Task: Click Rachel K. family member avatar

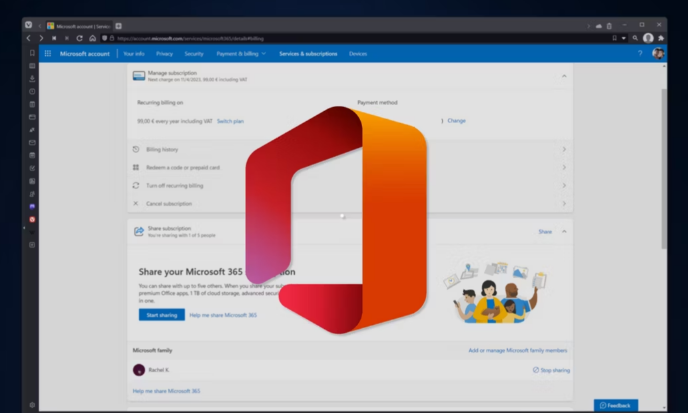Action: [139, 370]
